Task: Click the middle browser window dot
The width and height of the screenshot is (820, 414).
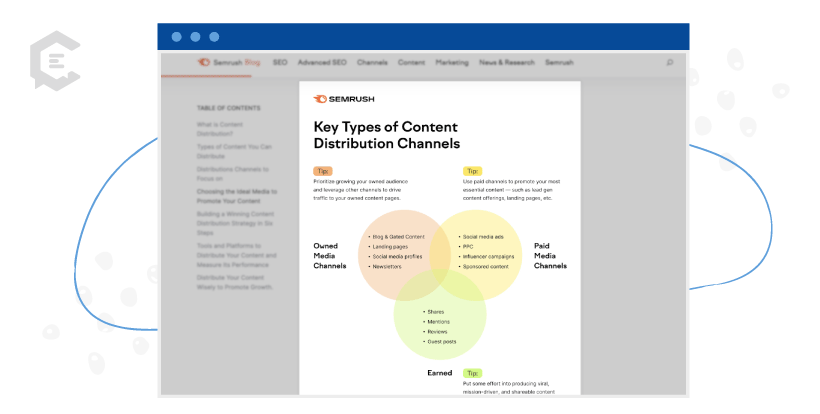Action: 197,37
